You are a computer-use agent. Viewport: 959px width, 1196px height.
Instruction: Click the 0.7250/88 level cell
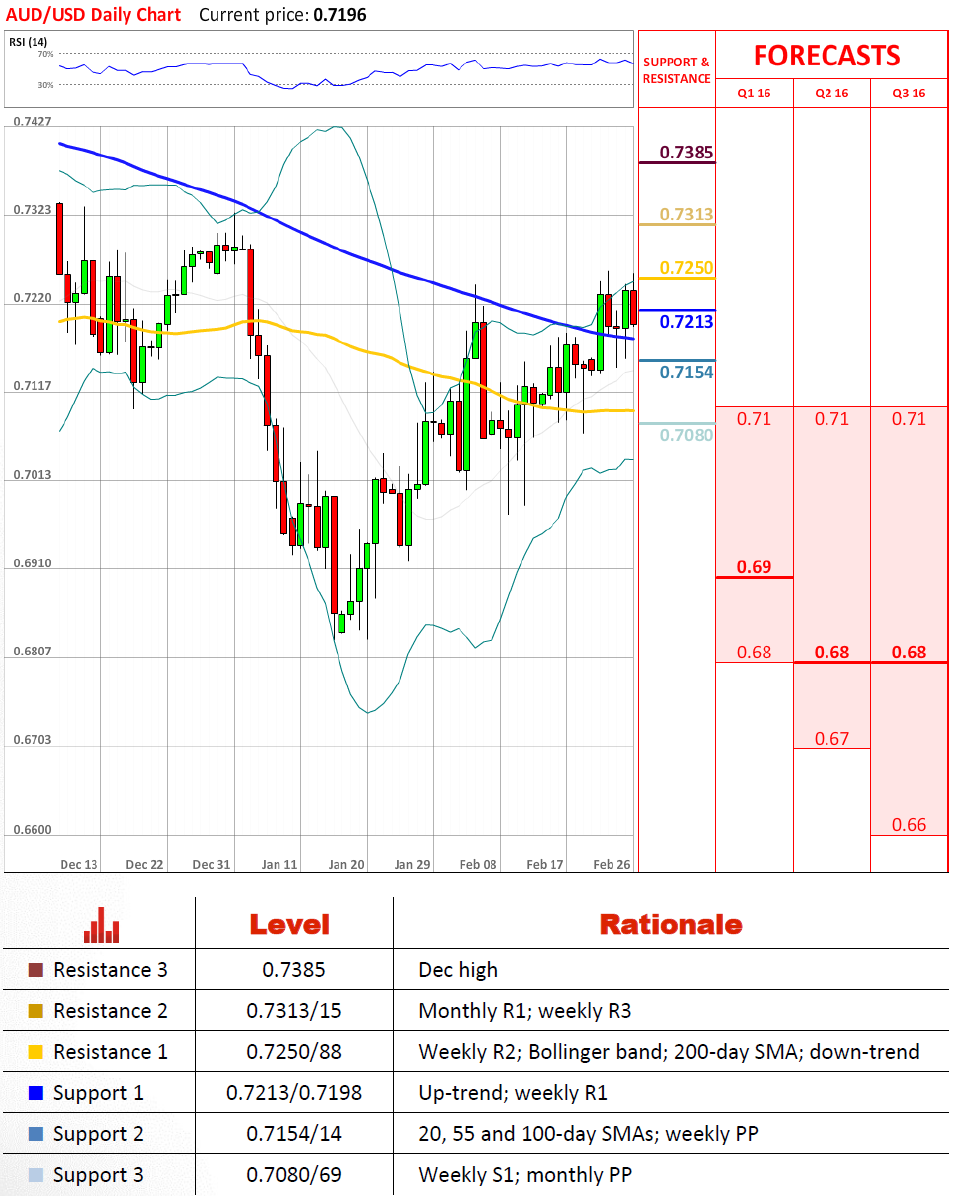(x=294, y=1053)
